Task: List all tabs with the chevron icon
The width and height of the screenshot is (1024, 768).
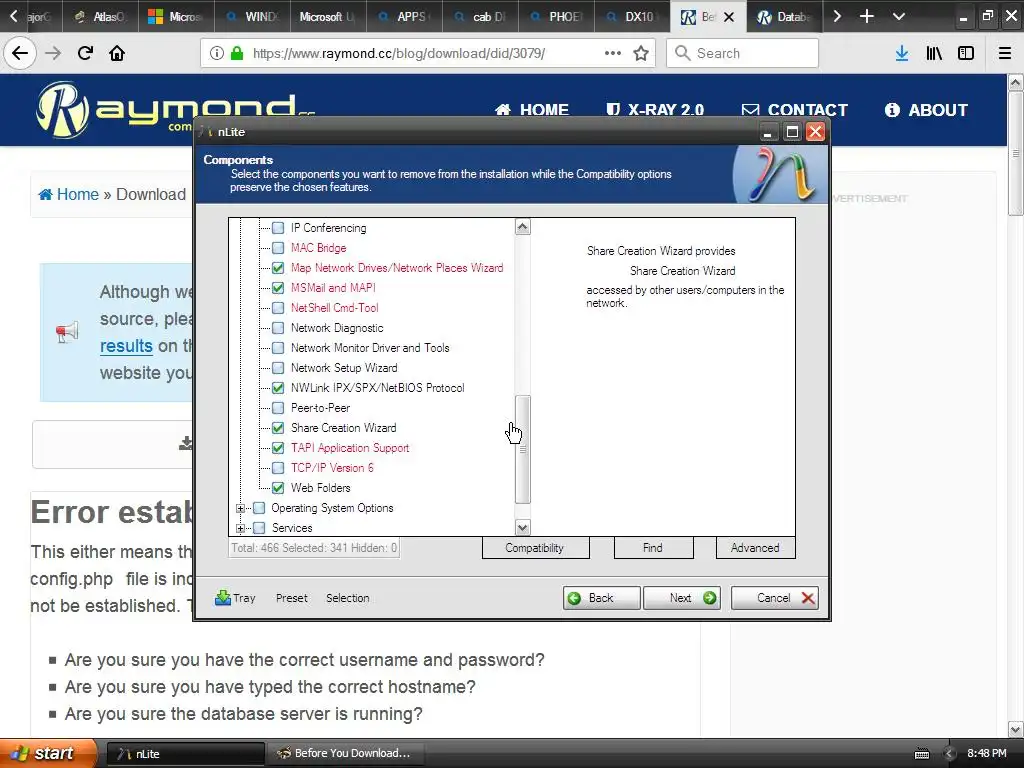Action: click(x=899, y=16)
